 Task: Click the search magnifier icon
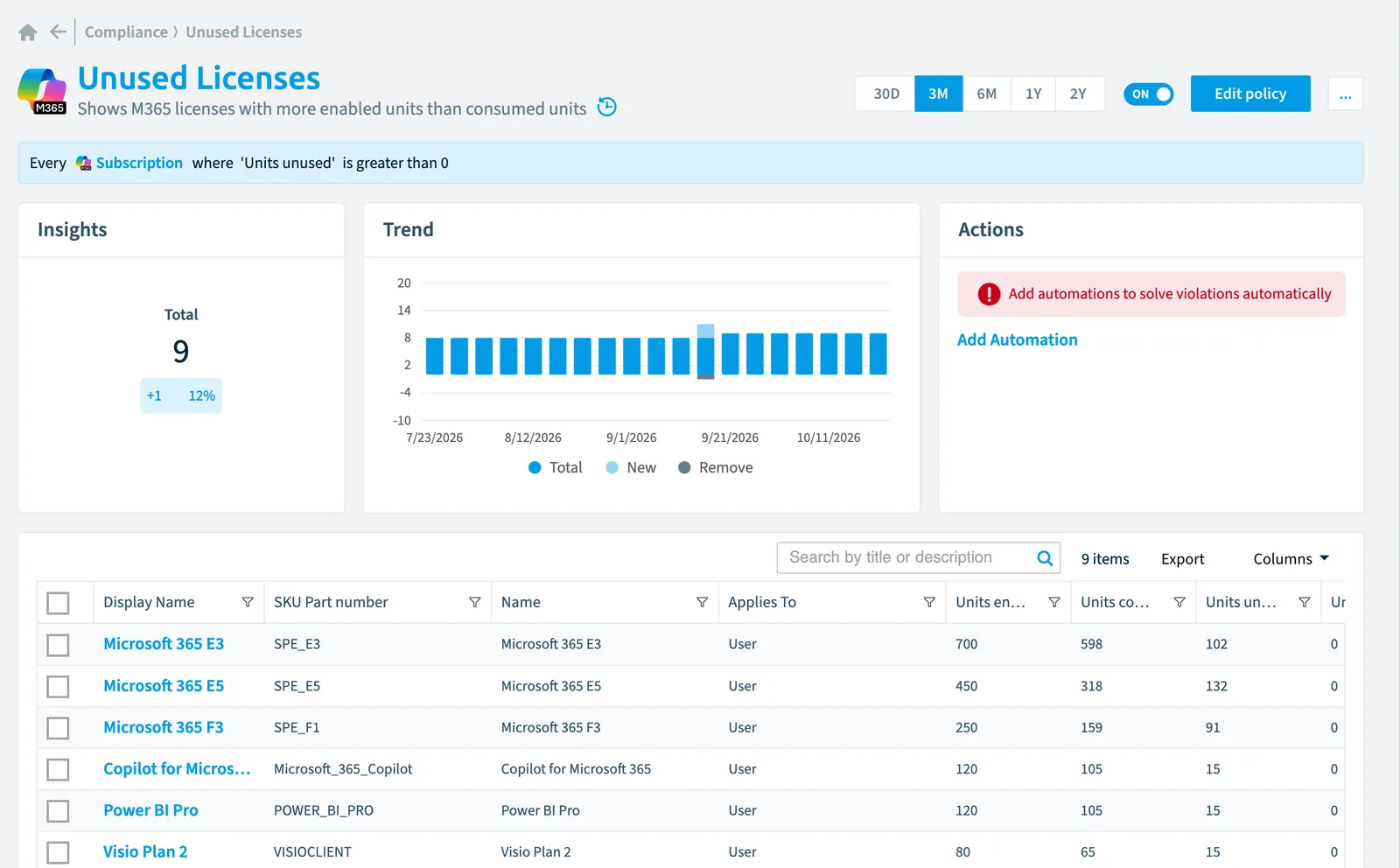click(1045, 558)
